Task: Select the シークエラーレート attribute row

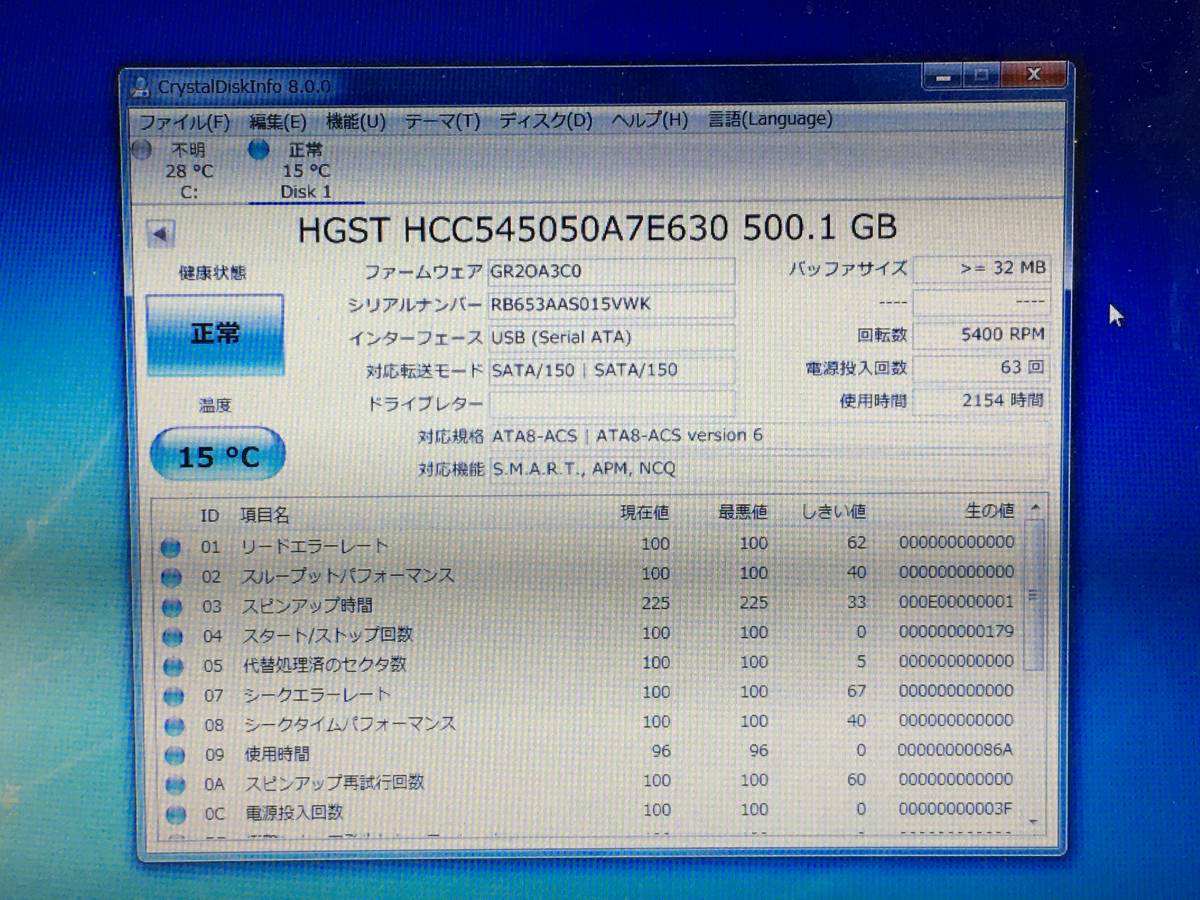Action: pos(590,693)
